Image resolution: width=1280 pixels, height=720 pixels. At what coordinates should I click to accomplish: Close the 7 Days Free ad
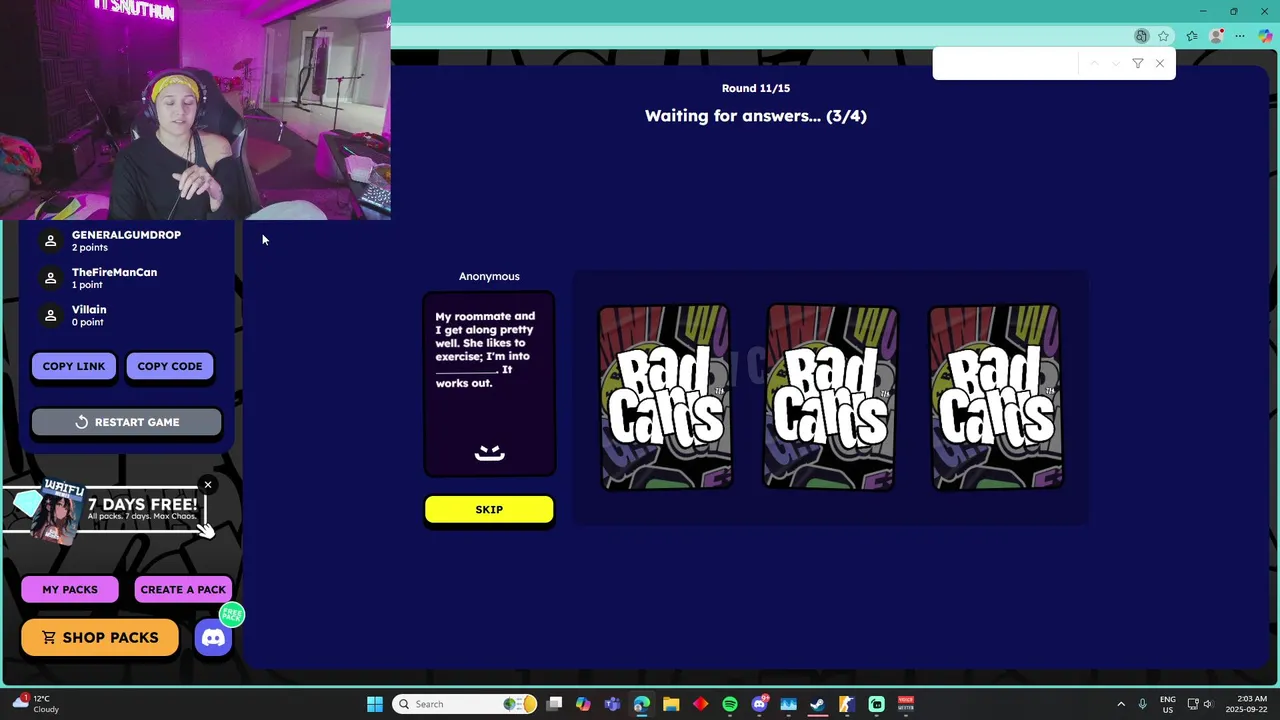tap(208, 485)
